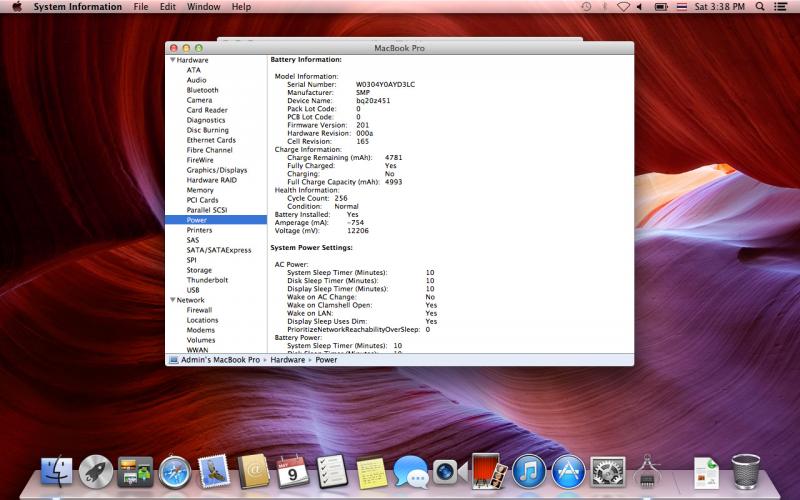Click System Information chip icon in dock
800x500 pixels.
coord(647,471)
